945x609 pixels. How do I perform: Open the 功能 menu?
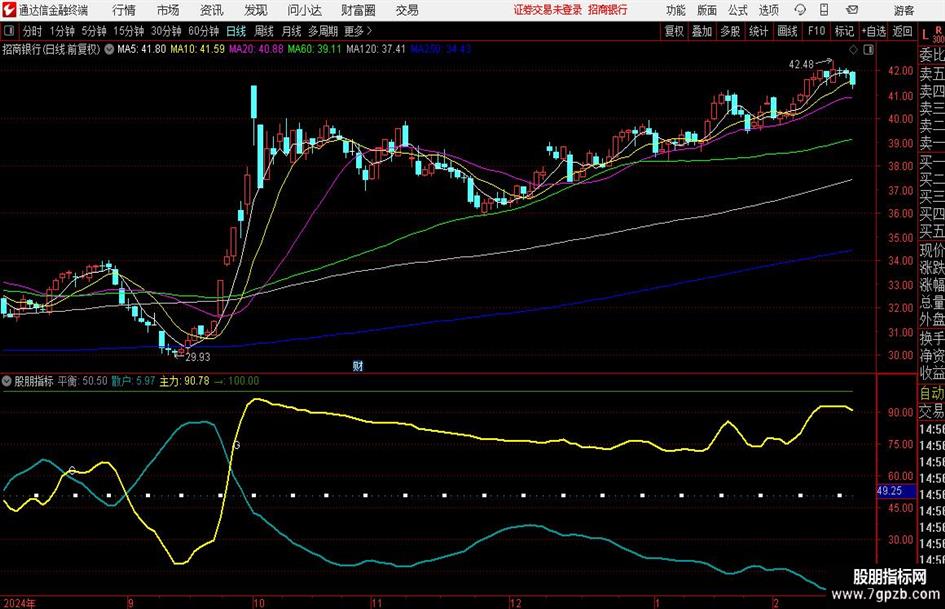tap(676, 10)
